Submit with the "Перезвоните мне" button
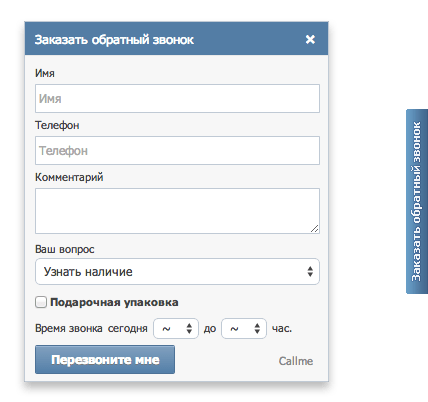Screen dimensions: 428x402 105,359
